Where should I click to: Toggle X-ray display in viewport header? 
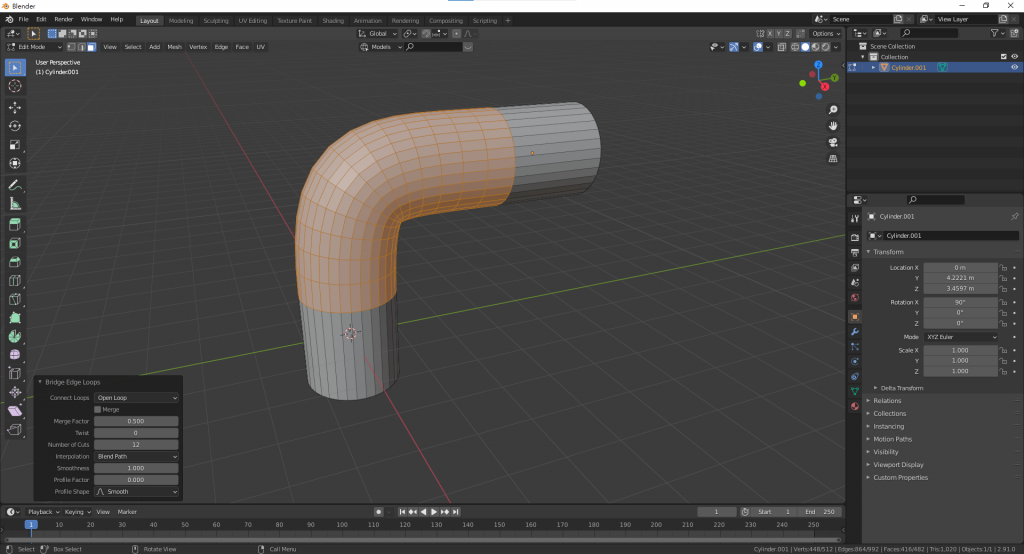point(782,47)
